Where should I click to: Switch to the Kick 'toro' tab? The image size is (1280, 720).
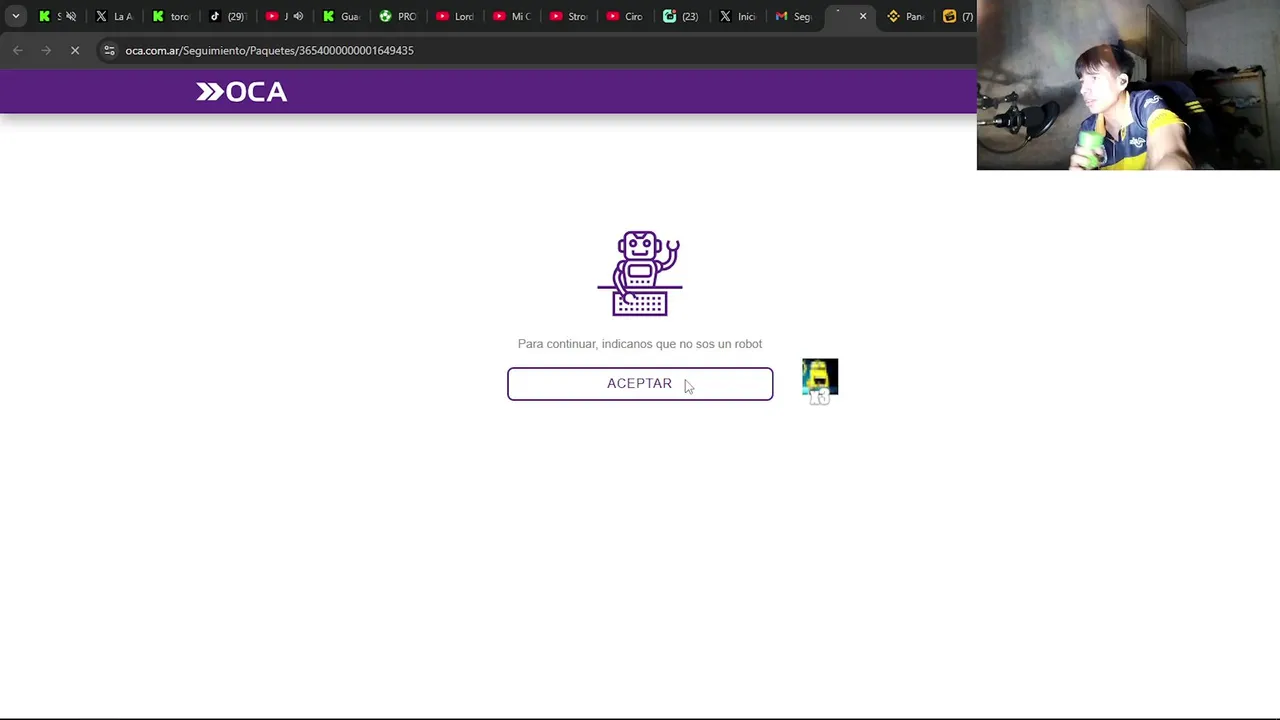coord(172,16)
